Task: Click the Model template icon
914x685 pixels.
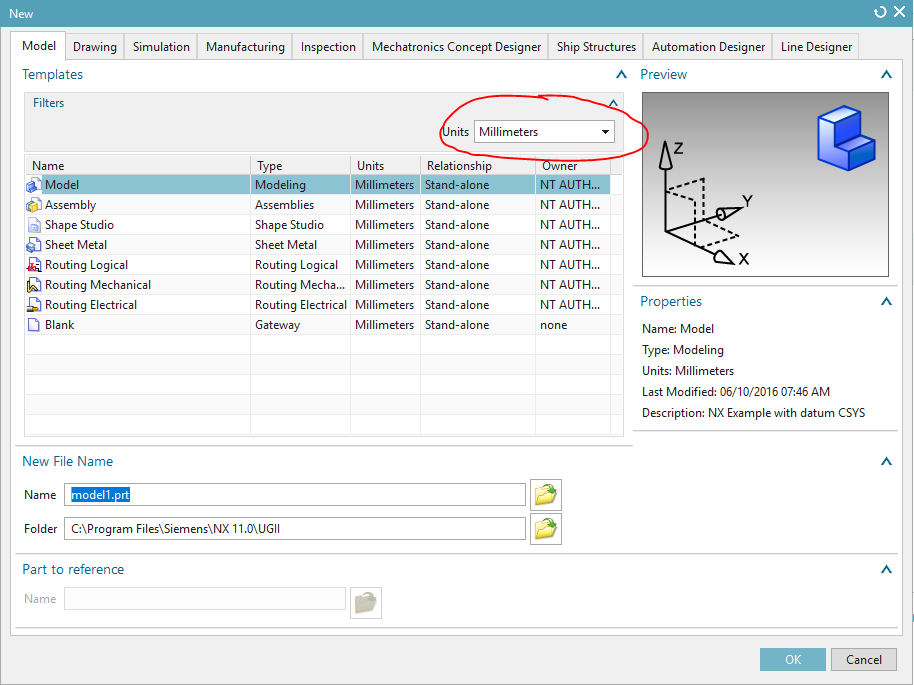Action: tap(34, 185)
